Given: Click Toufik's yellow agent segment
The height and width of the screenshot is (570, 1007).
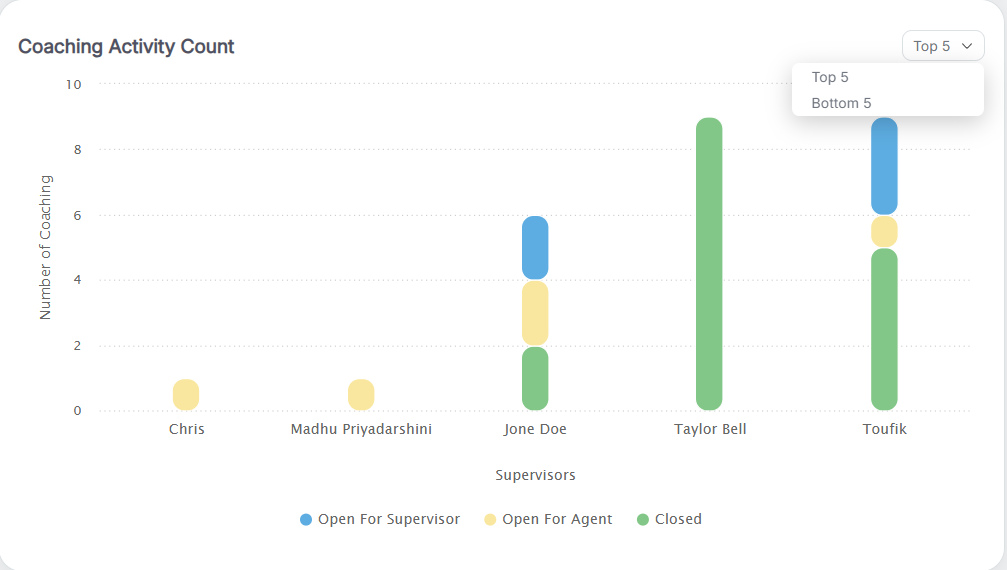Looking at the screenshot, I should click(x=884, y=231).
